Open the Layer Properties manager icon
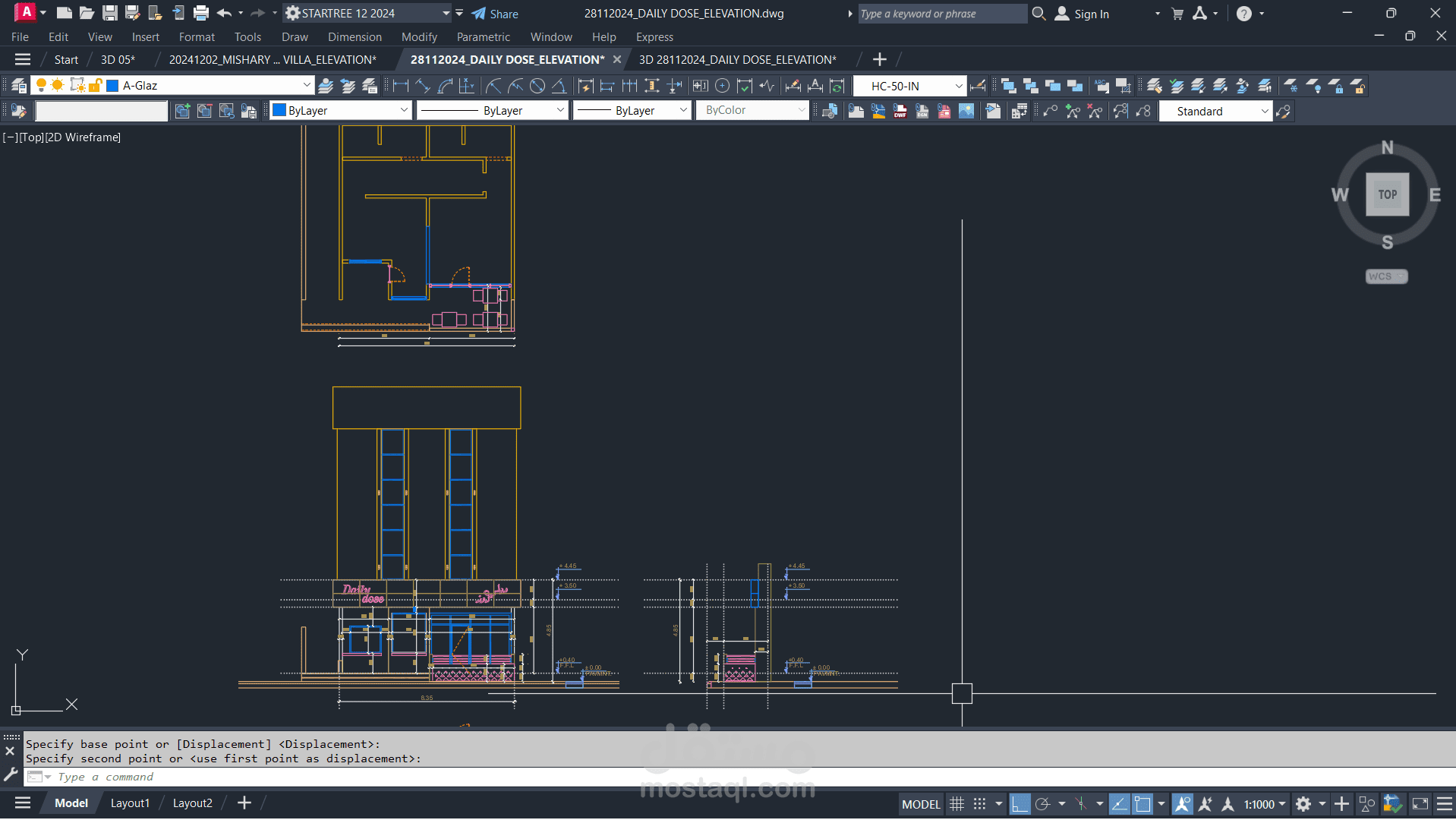The width and height of the screenshot is (1456, 820). (x=19, y=86)
